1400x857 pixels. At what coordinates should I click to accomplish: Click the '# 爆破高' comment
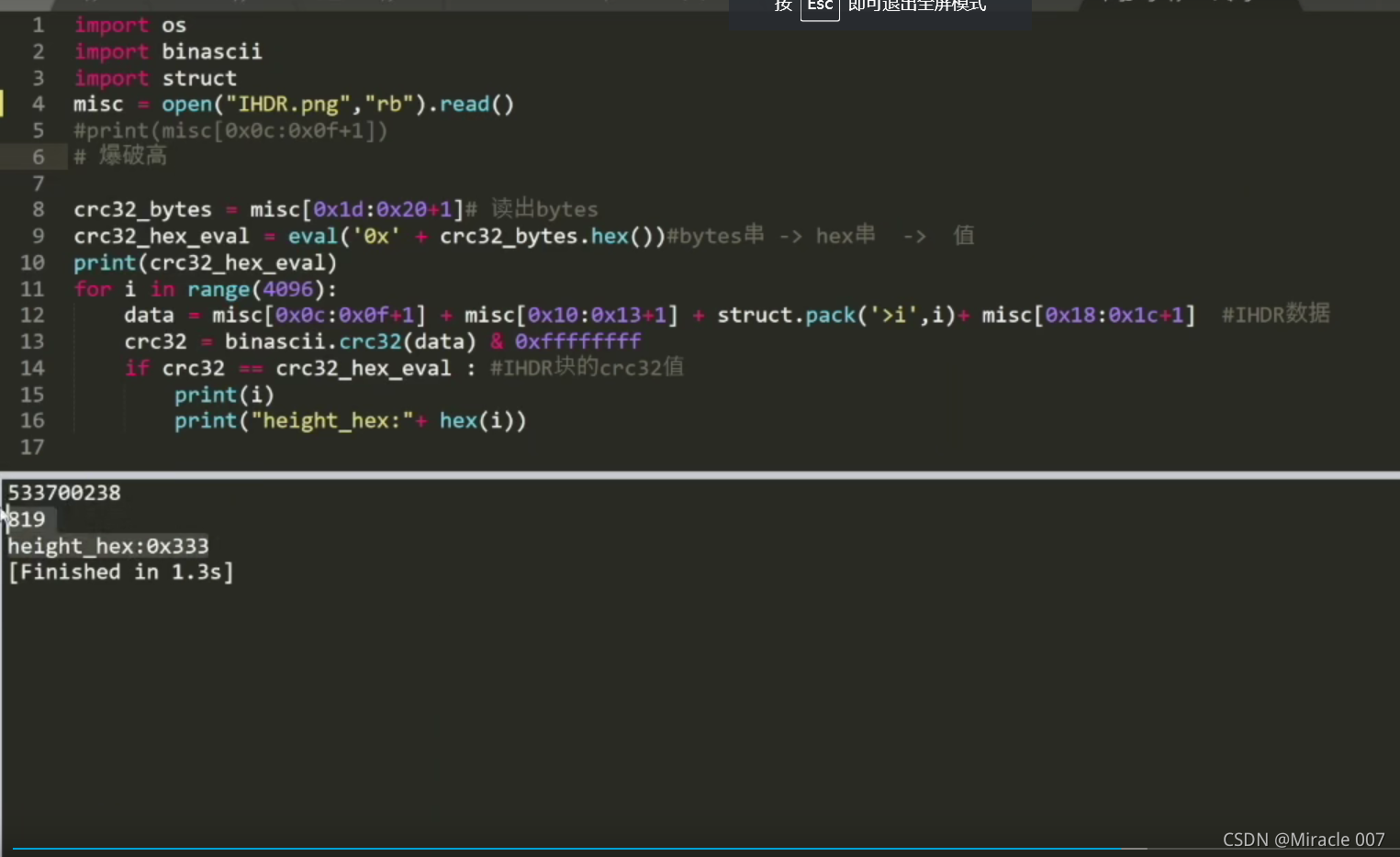point(120,156)
